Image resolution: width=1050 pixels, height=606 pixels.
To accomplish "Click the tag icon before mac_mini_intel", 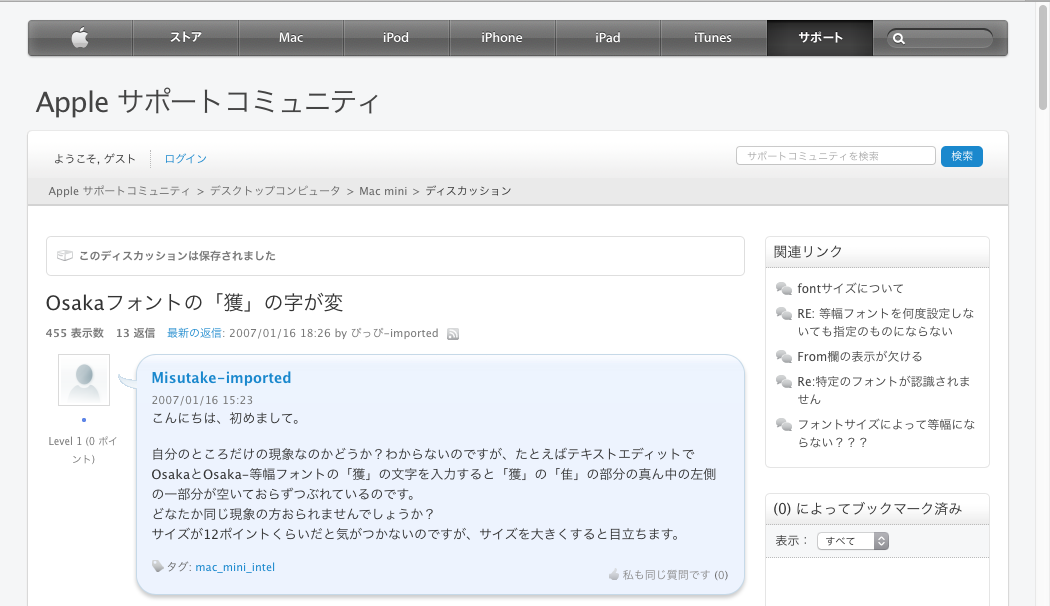I will (157, 566).
